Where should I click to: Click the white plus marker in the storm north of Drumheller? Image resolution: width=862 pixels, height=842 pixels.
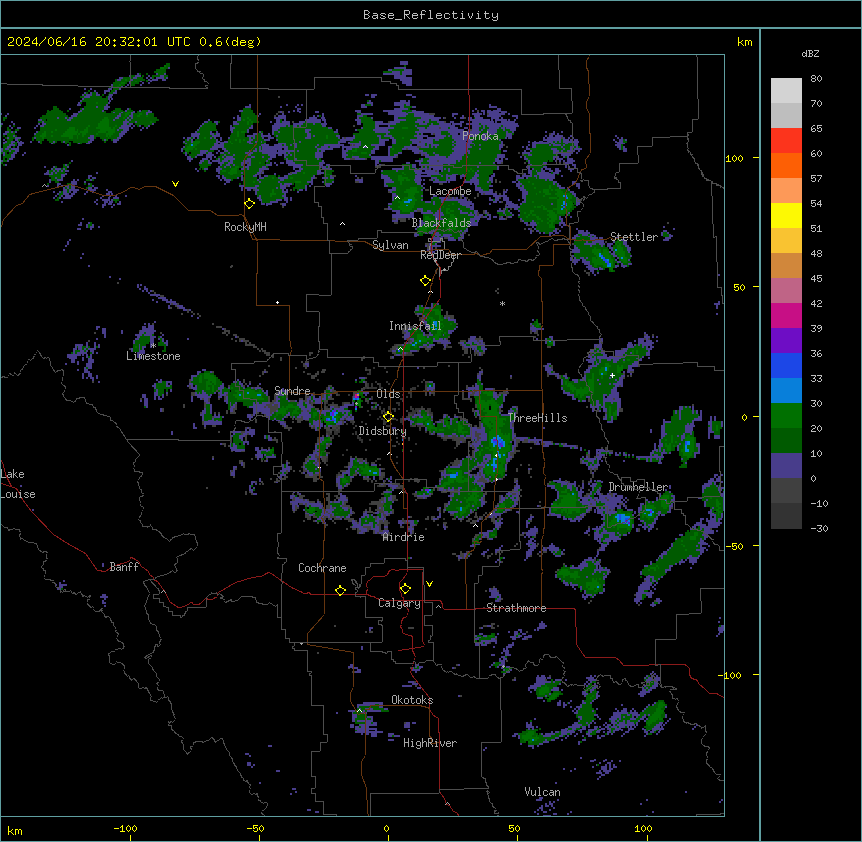pyautogui.click(x=612, y=375)
